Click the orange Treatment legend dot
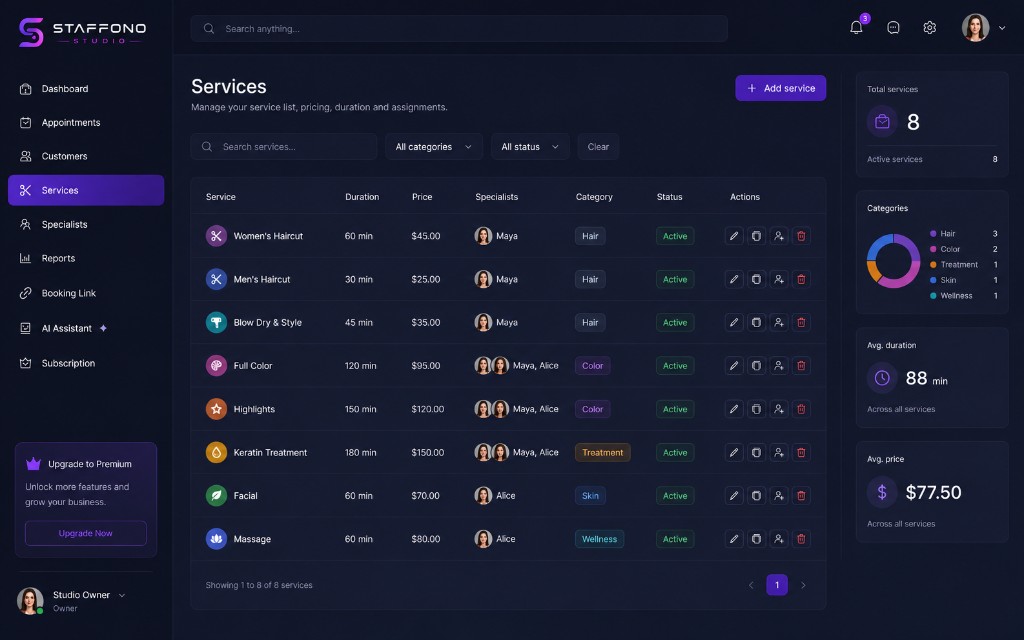This screenshot has width=1024, height=640. 933,264
